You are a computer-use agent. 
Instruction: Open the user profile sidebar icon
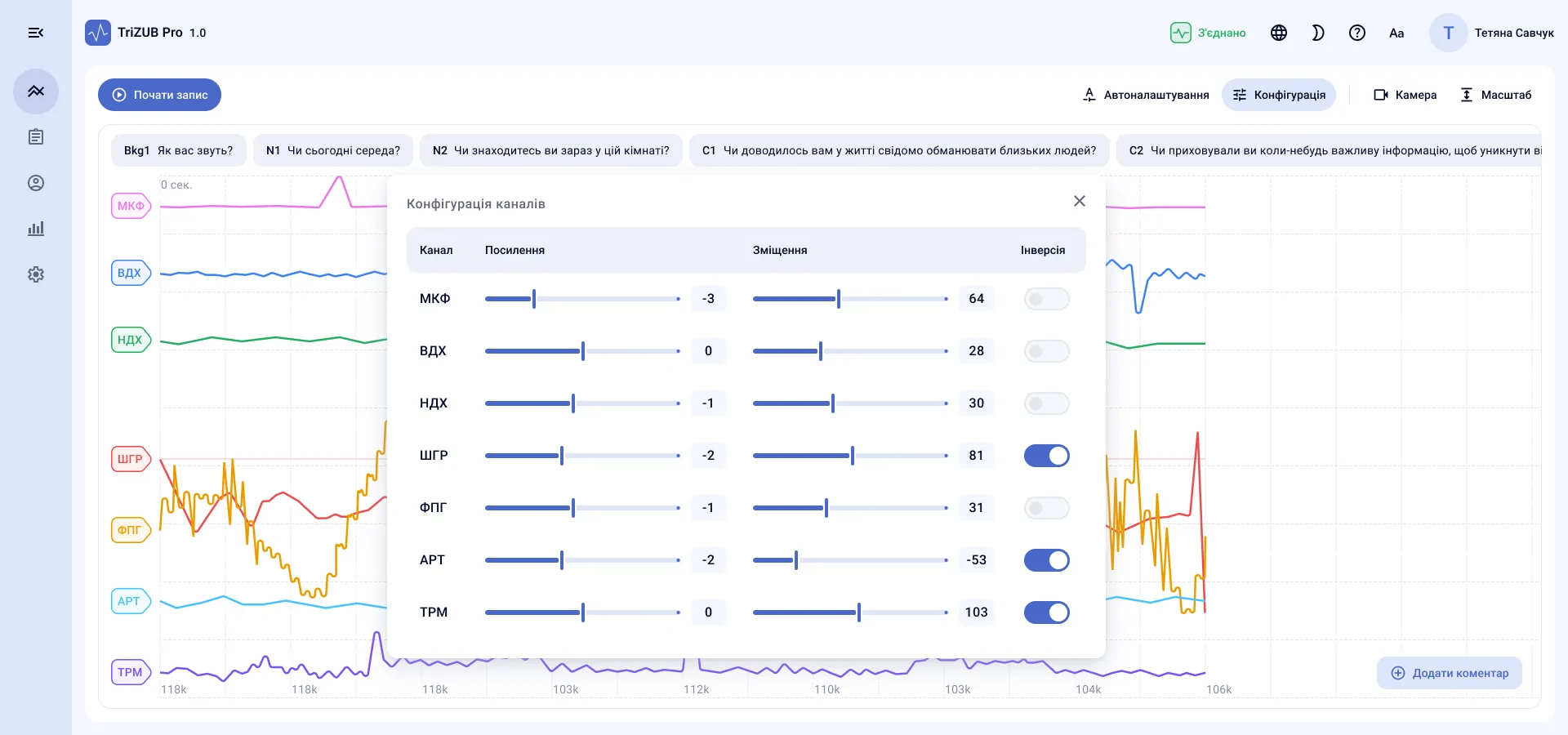click(36, 183)
